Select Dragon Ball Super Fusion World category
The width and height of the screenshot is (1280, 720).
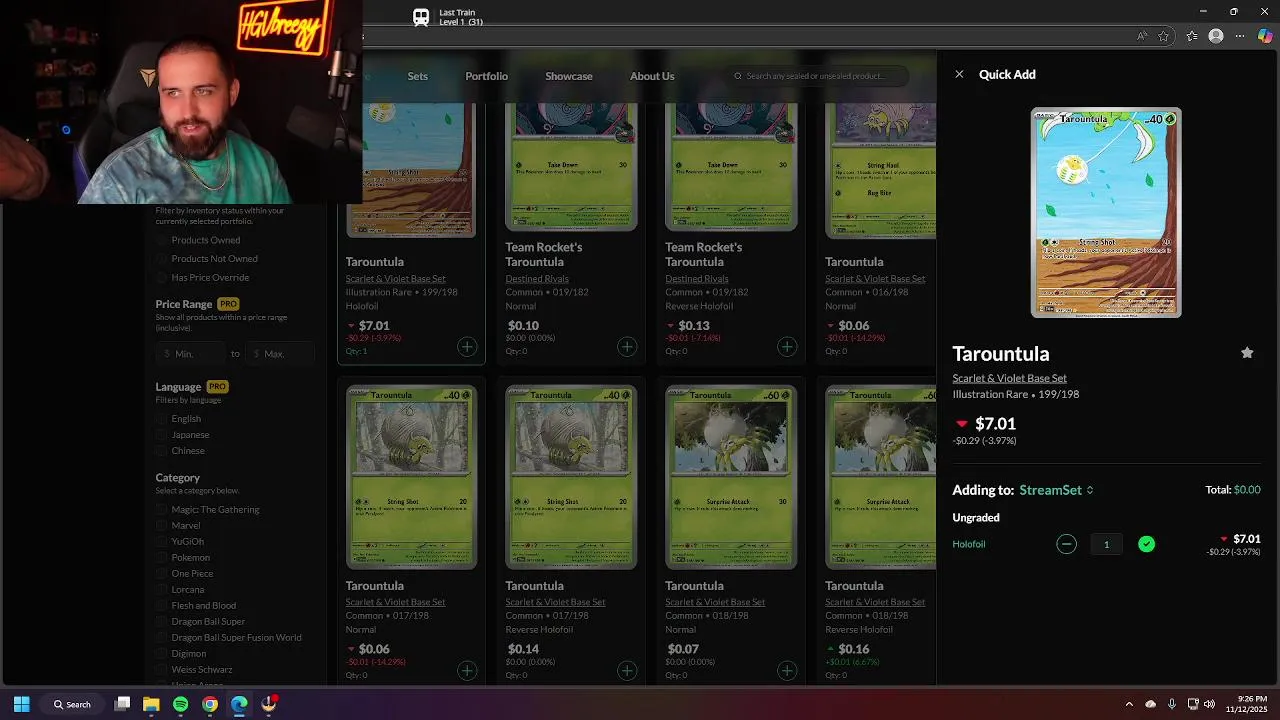pos(161,638)
